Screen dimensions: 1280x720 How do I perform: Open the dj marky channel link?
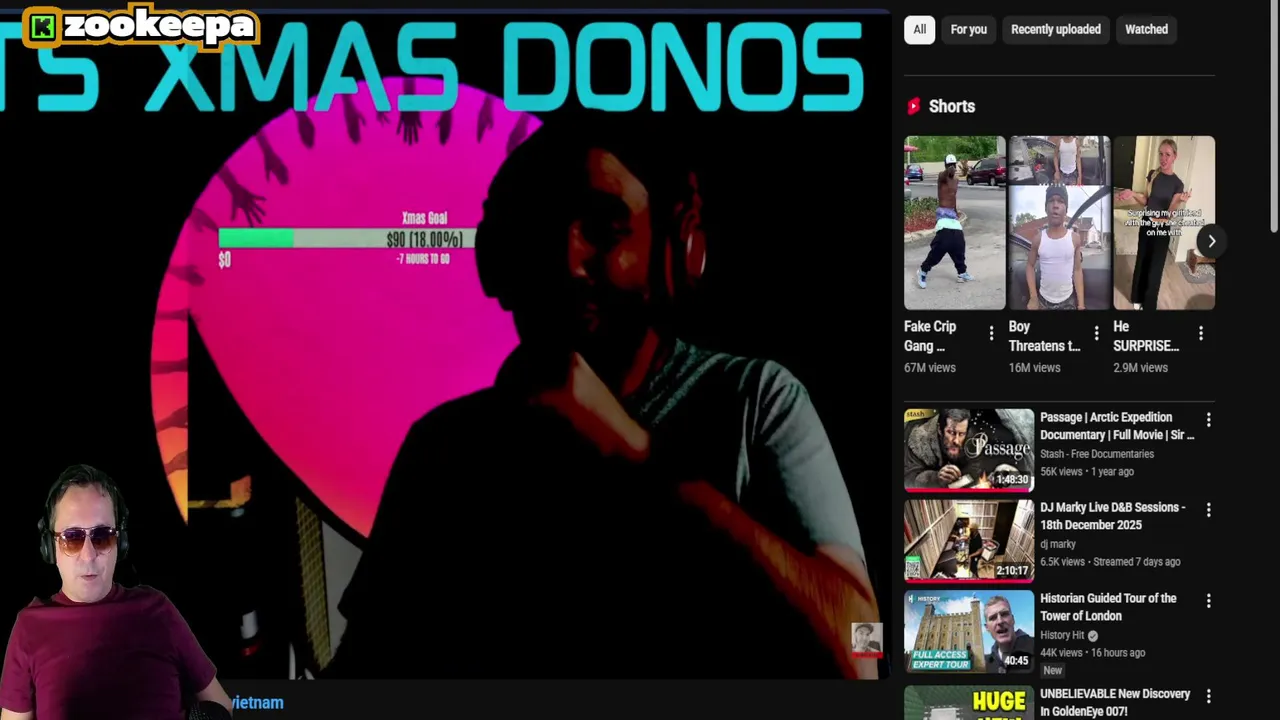point(1058,544)
